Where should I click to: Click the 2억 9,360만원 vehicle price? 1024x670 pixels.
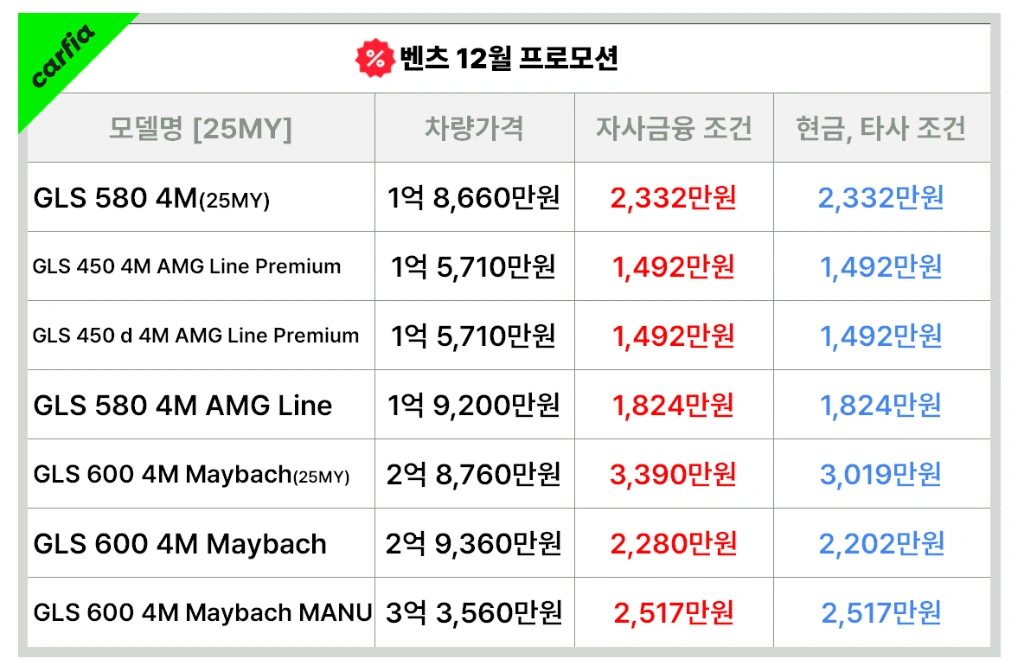(474, 544)
